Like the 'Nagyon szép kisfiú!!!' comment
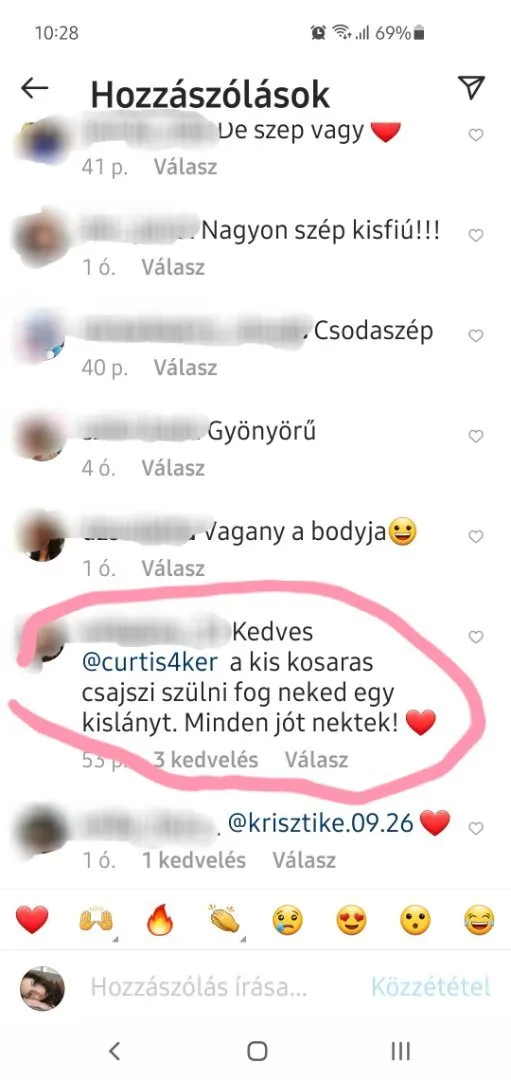511x1080 pixels. tap(476, 236)
